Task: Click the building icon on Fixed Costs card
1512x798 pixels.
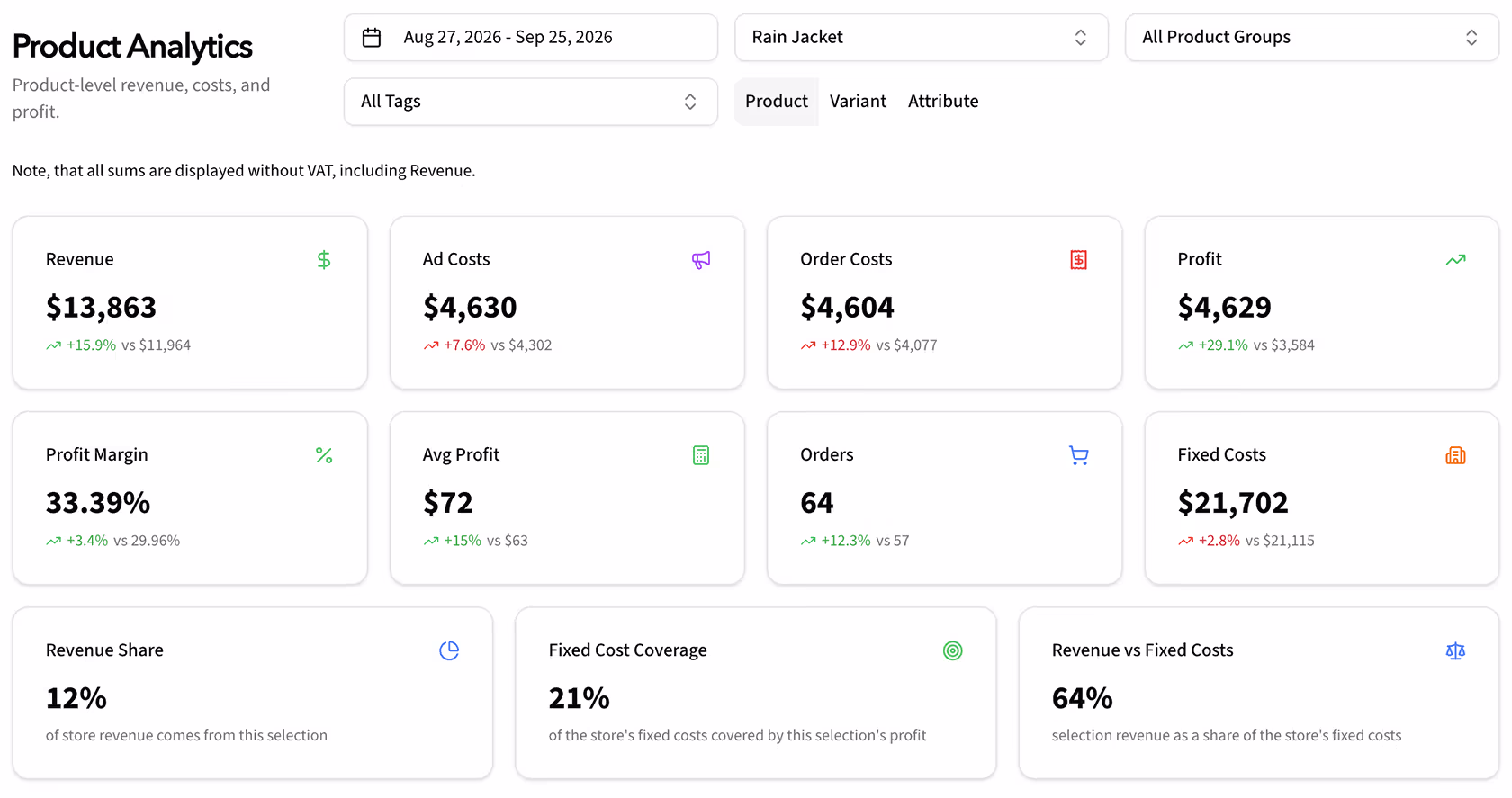Action: 1455,455
